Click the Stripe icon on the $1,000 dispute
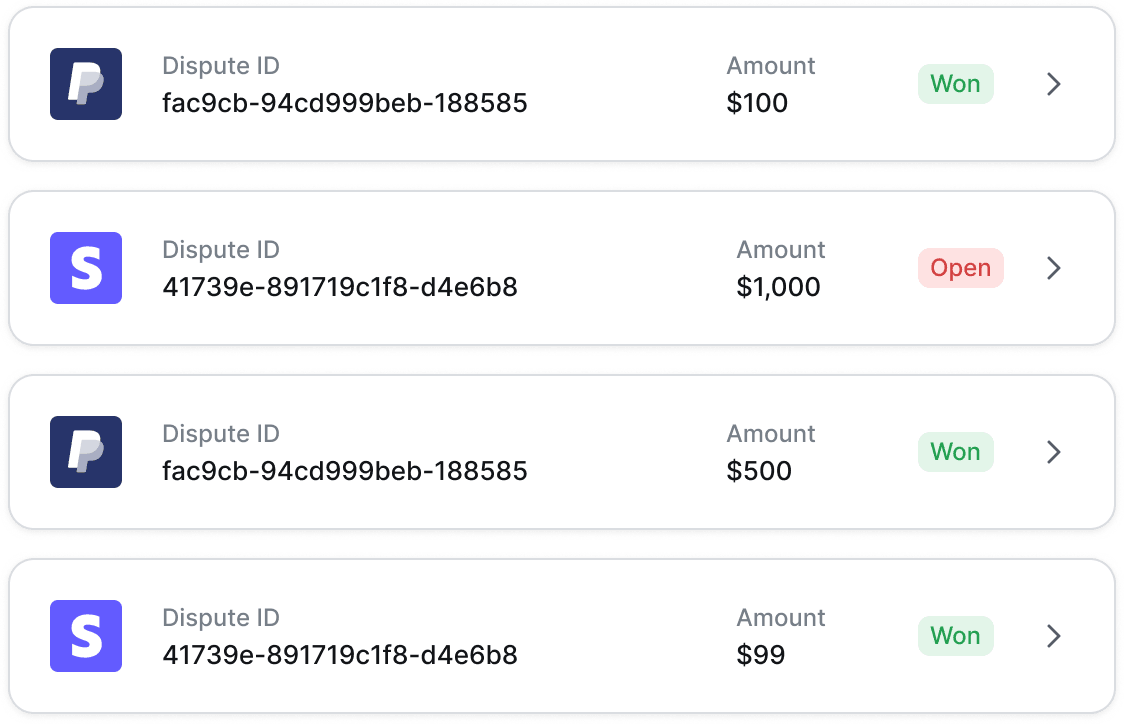 (86, 268)
